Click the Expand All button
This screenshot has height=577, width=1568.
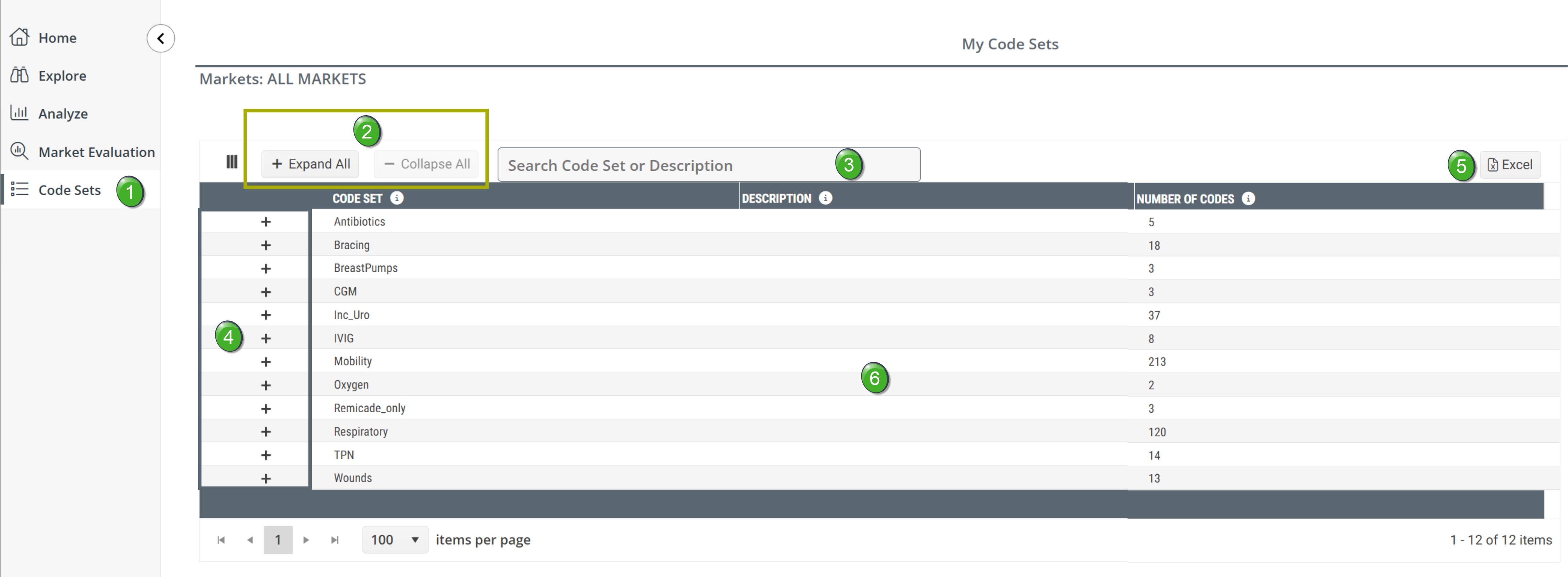point(310,164)
